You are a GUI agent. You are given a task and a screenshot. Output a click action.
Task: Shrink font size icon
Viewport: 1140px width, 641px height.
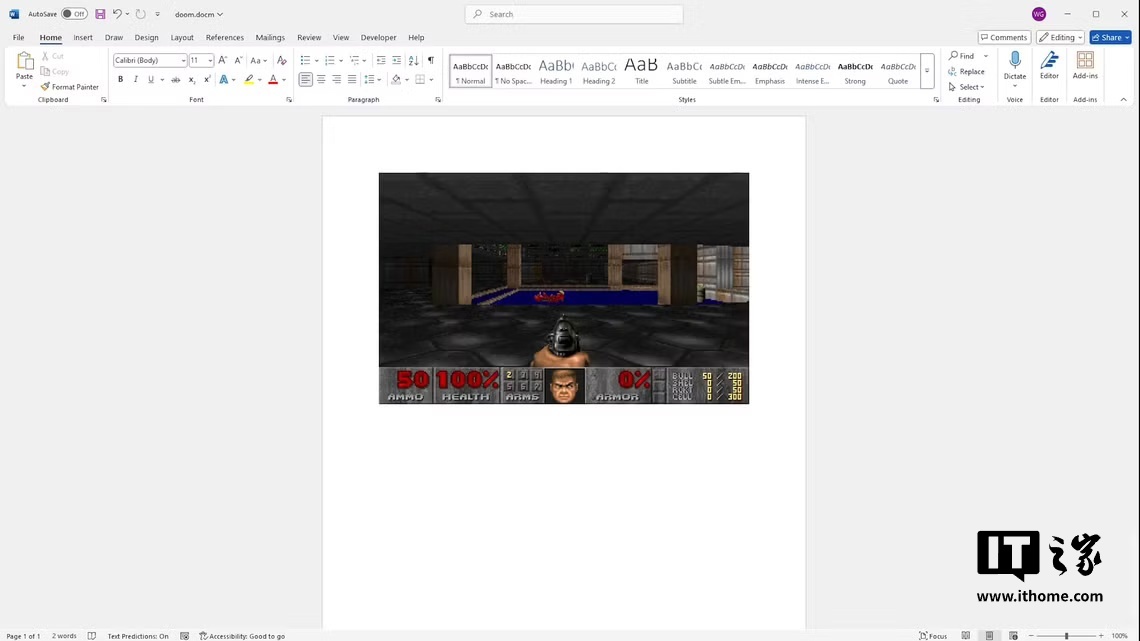coord(238,60)
